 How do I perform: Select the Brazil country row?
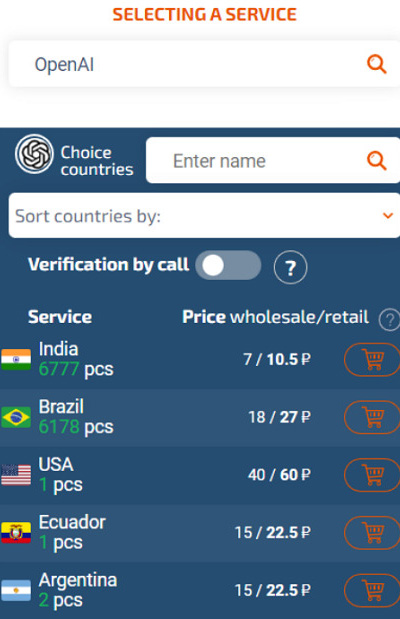click(x=200, y=417)
